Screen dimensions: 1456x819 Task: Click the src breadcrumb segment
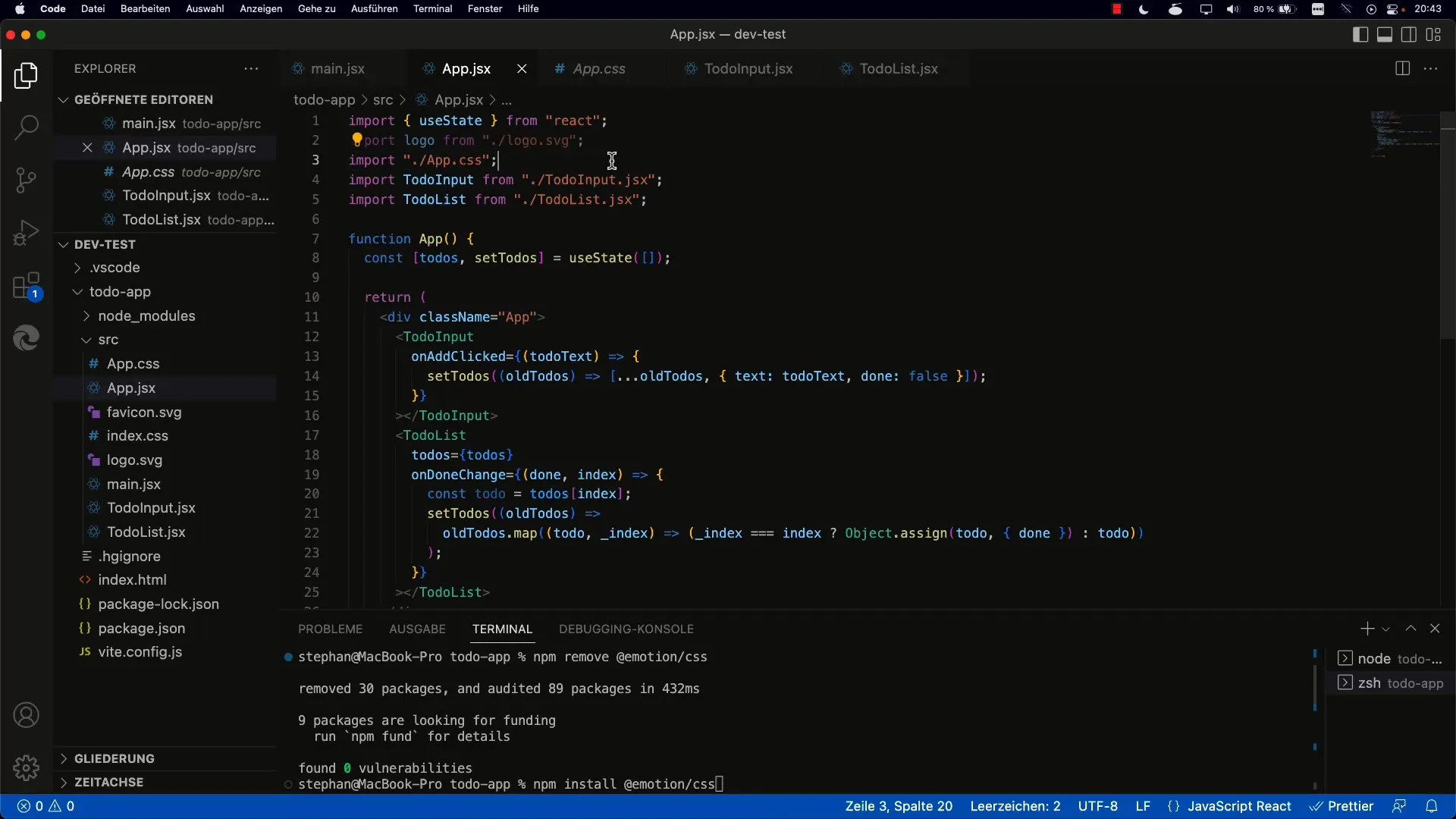coord(383,99)
